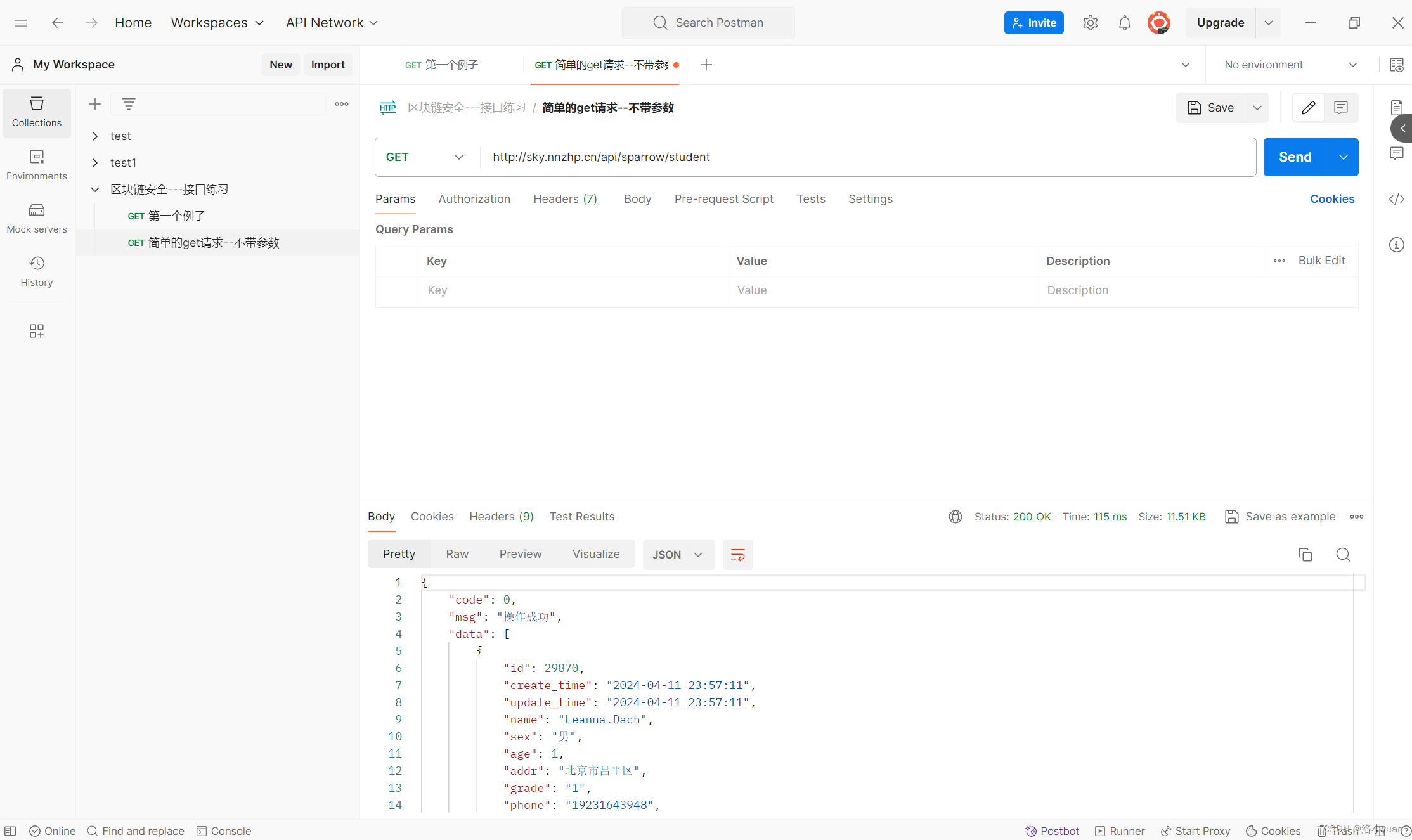Click the Search Postman box
This screenshot has width=1412, height=840.
tap(709, 23)
